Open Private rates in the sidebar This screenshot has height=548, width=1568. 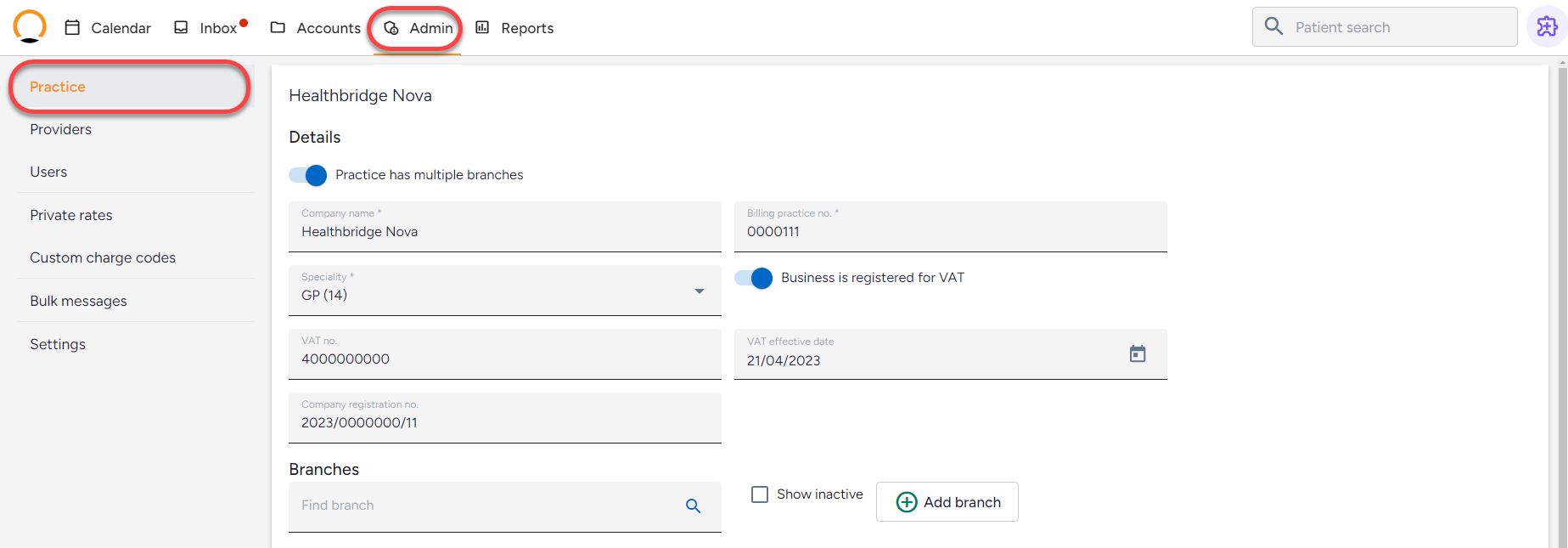point(136,215)
